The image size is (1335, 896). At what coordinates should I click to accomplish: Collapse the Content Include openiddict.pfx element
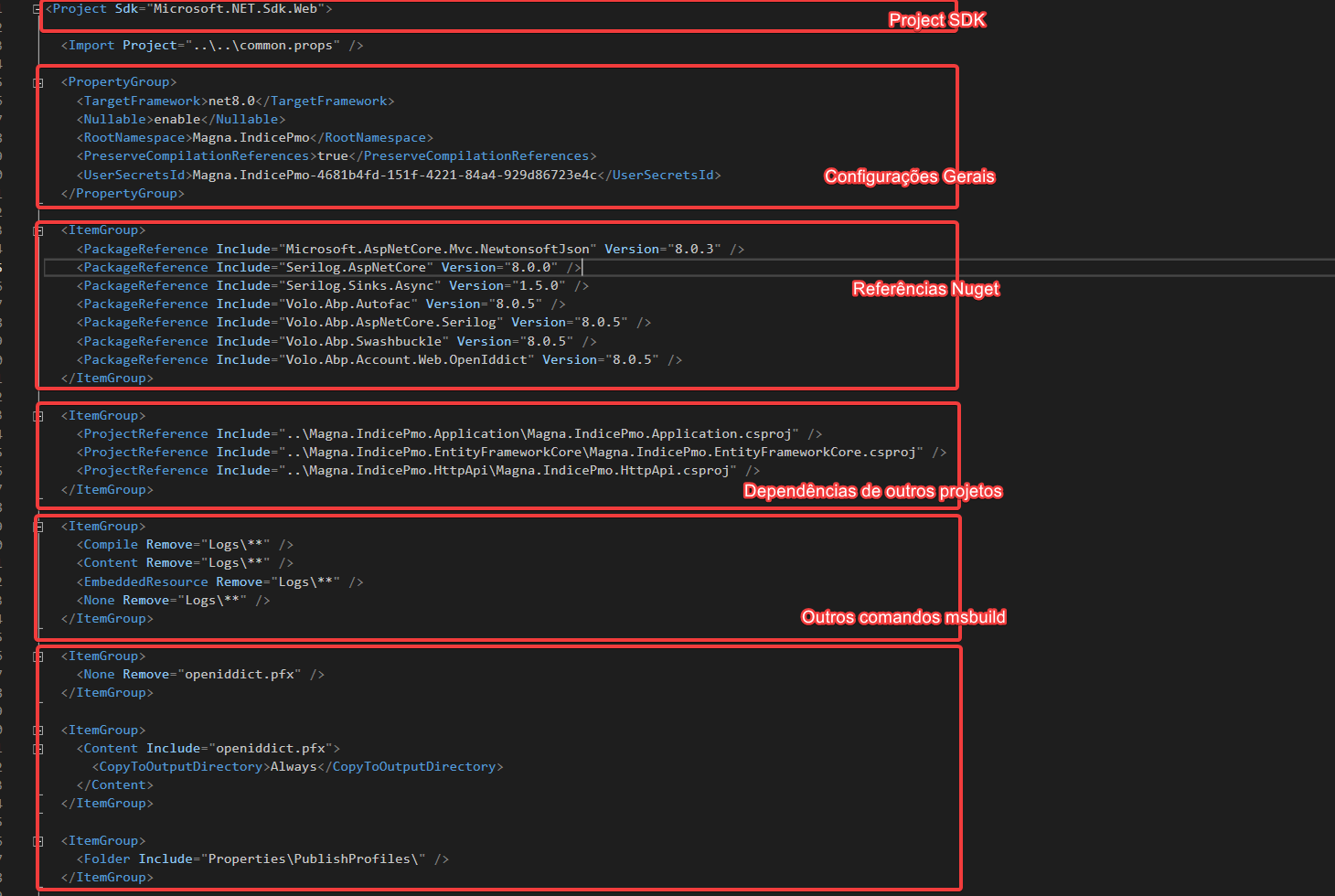[x=38, y=749]
